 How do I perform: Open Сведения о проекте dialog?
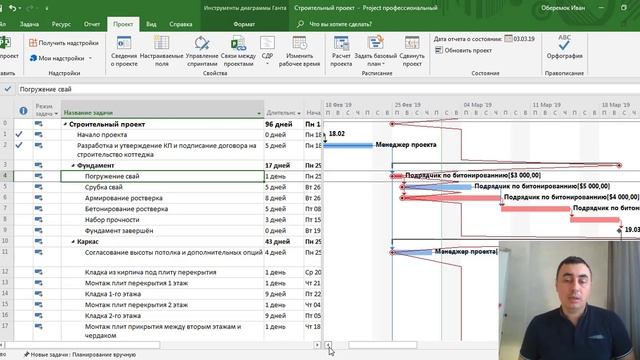124,52
